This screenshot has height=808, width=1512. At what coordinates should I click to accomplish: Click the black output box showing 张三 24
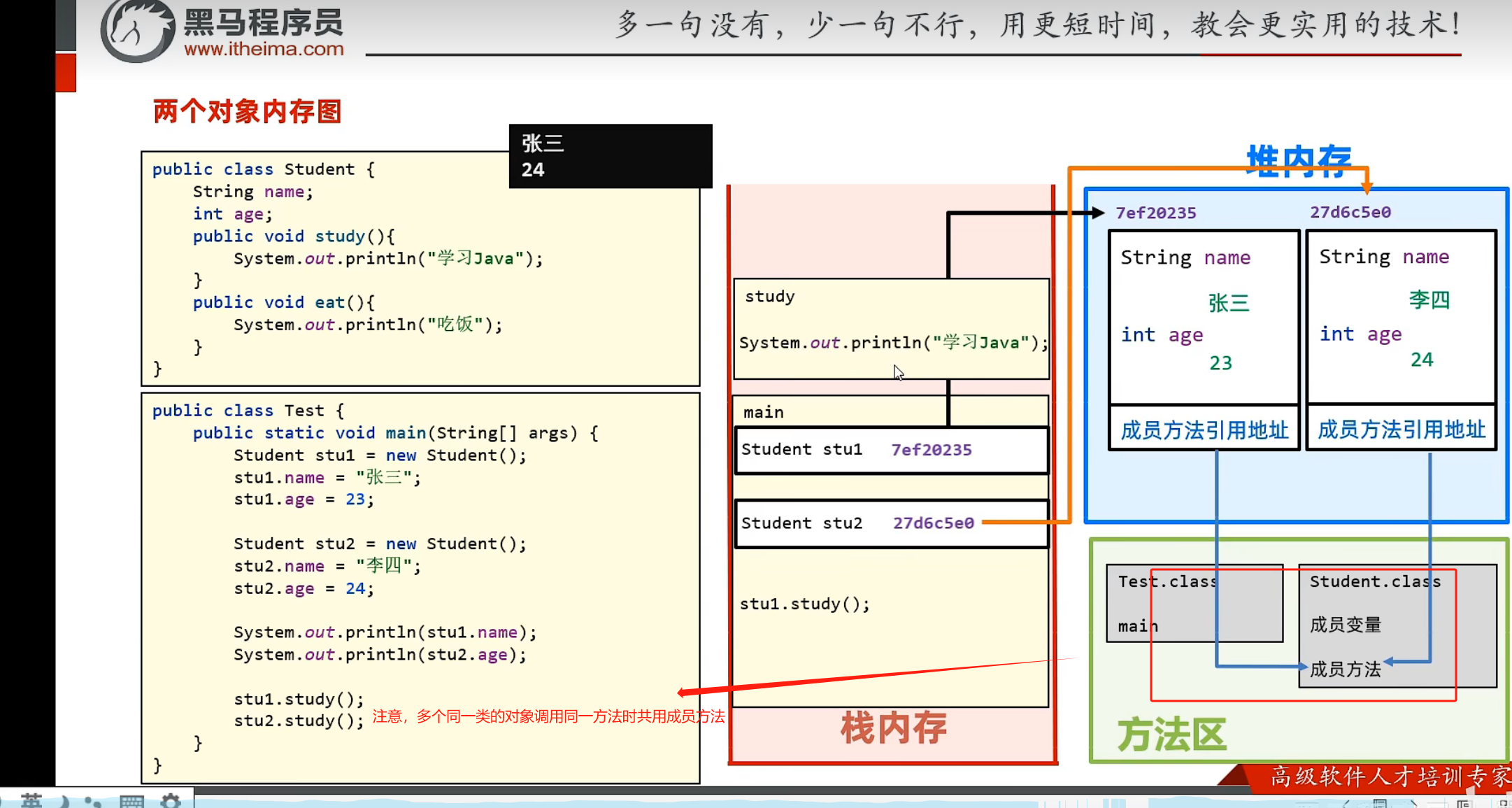coord(610,156)
